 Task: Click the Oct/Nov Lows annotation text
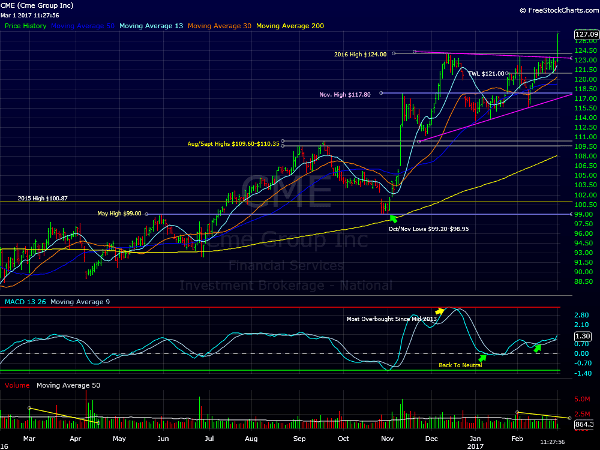(x=429, y=229)
